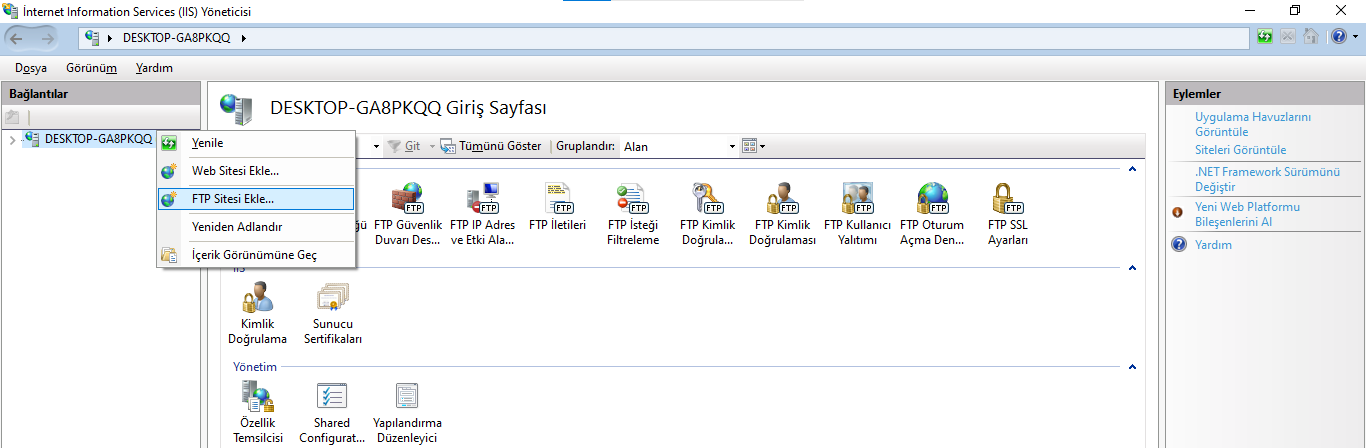Choose Yeniden Adlandır from context menu

pos(256,227)
